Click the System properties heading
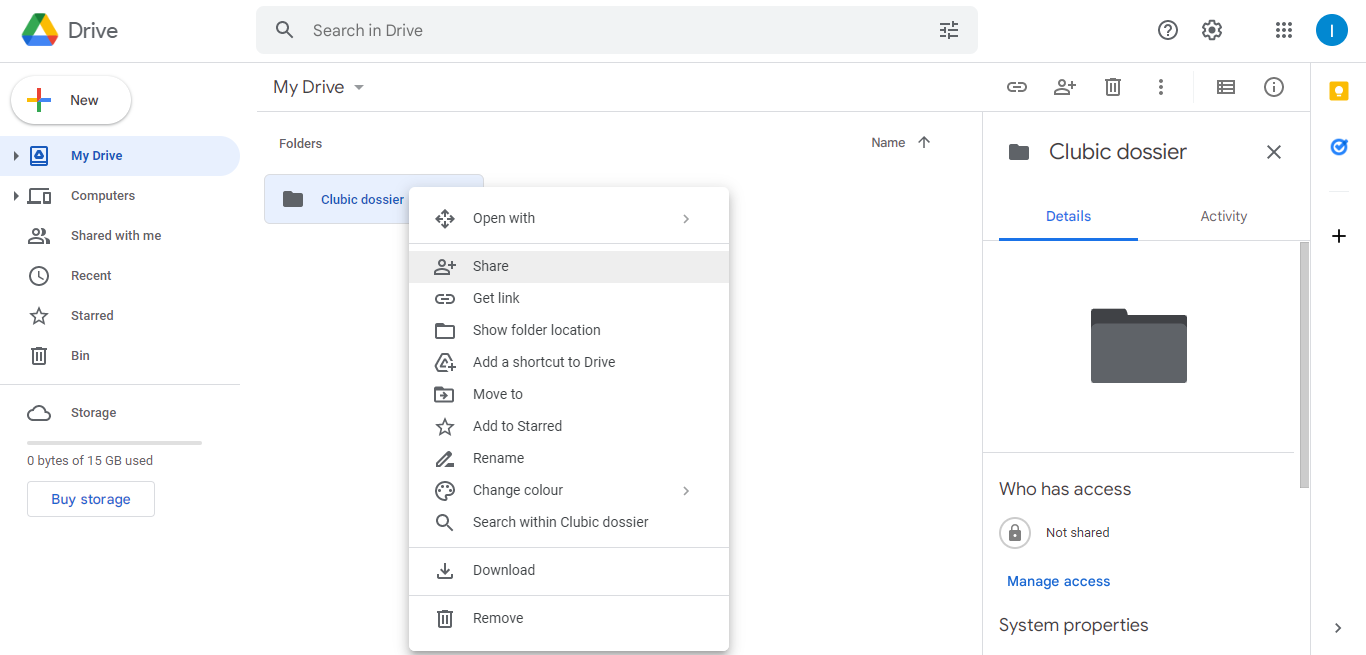The image size is (1366, 655). tap(1074, 625)
